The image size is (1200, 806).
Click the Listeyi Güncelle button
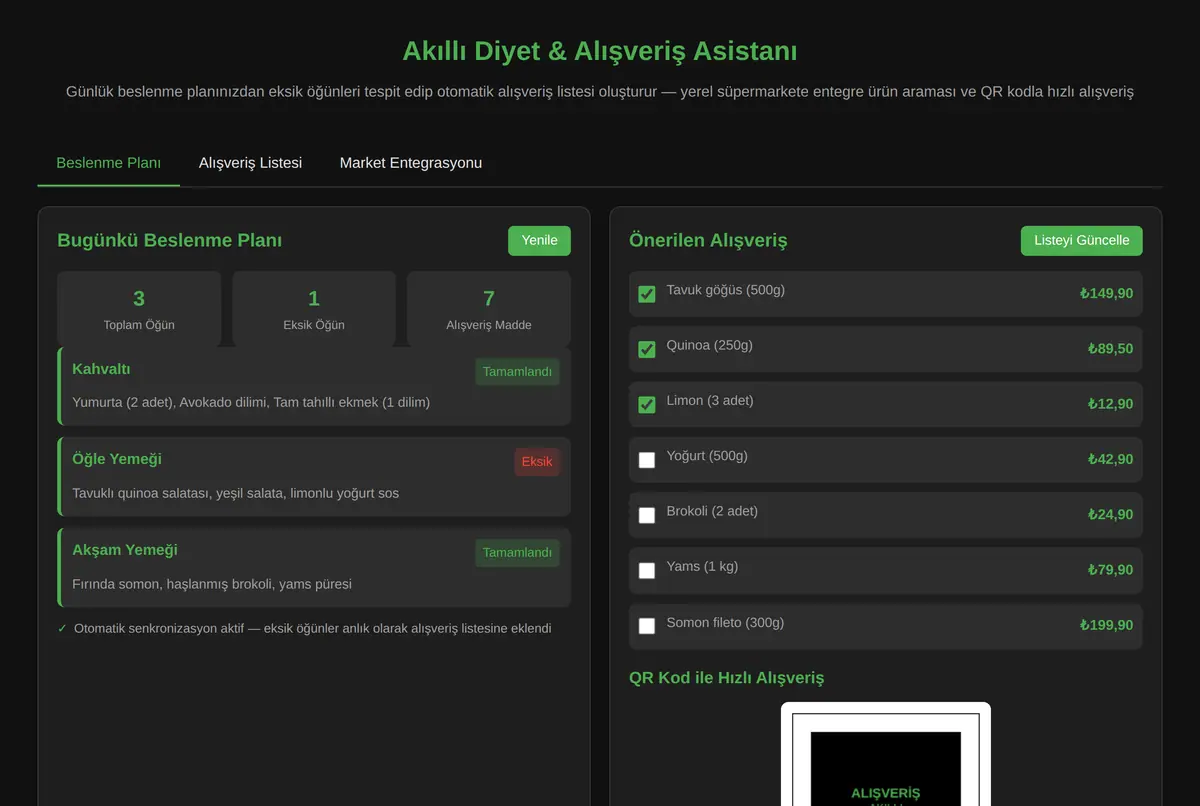click(1081, 240)
